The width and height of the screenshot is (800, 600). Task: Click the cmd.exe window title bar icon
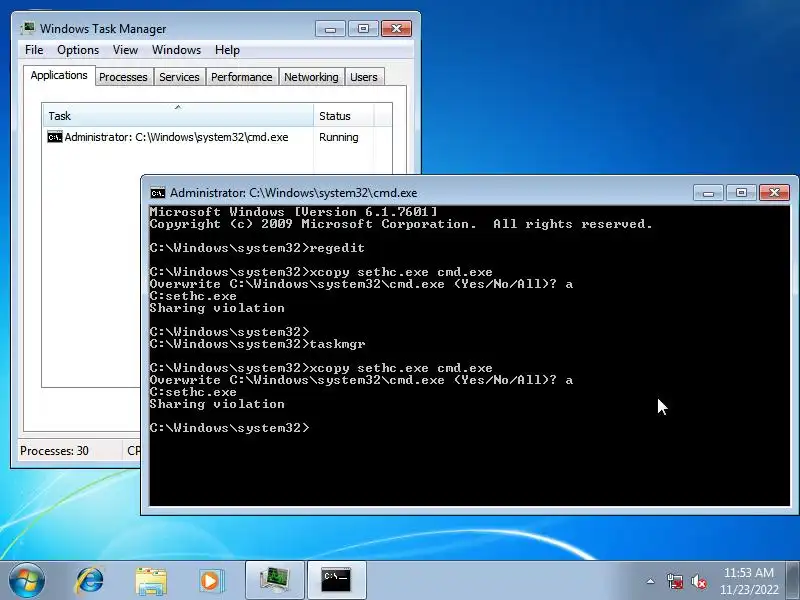(x=158, y=193)
